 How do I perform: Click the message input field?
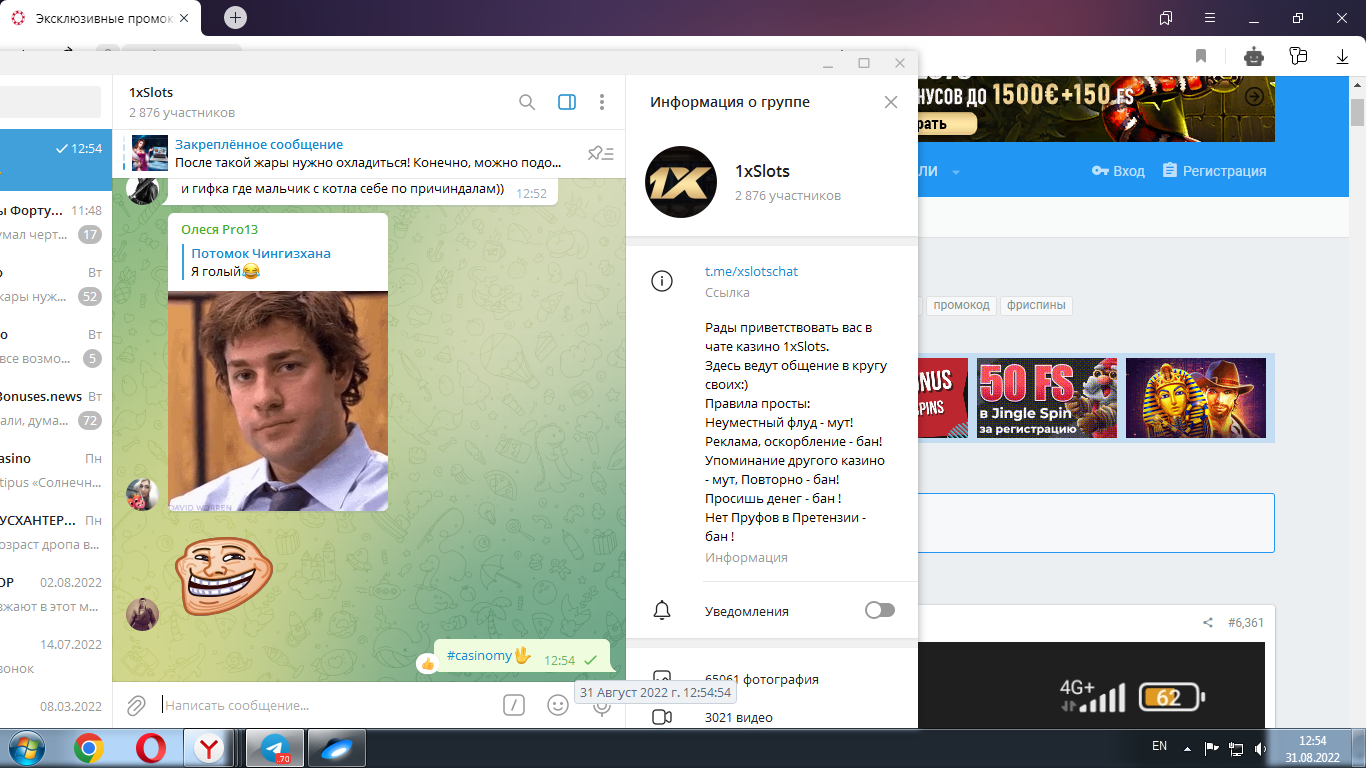point(327,705)
